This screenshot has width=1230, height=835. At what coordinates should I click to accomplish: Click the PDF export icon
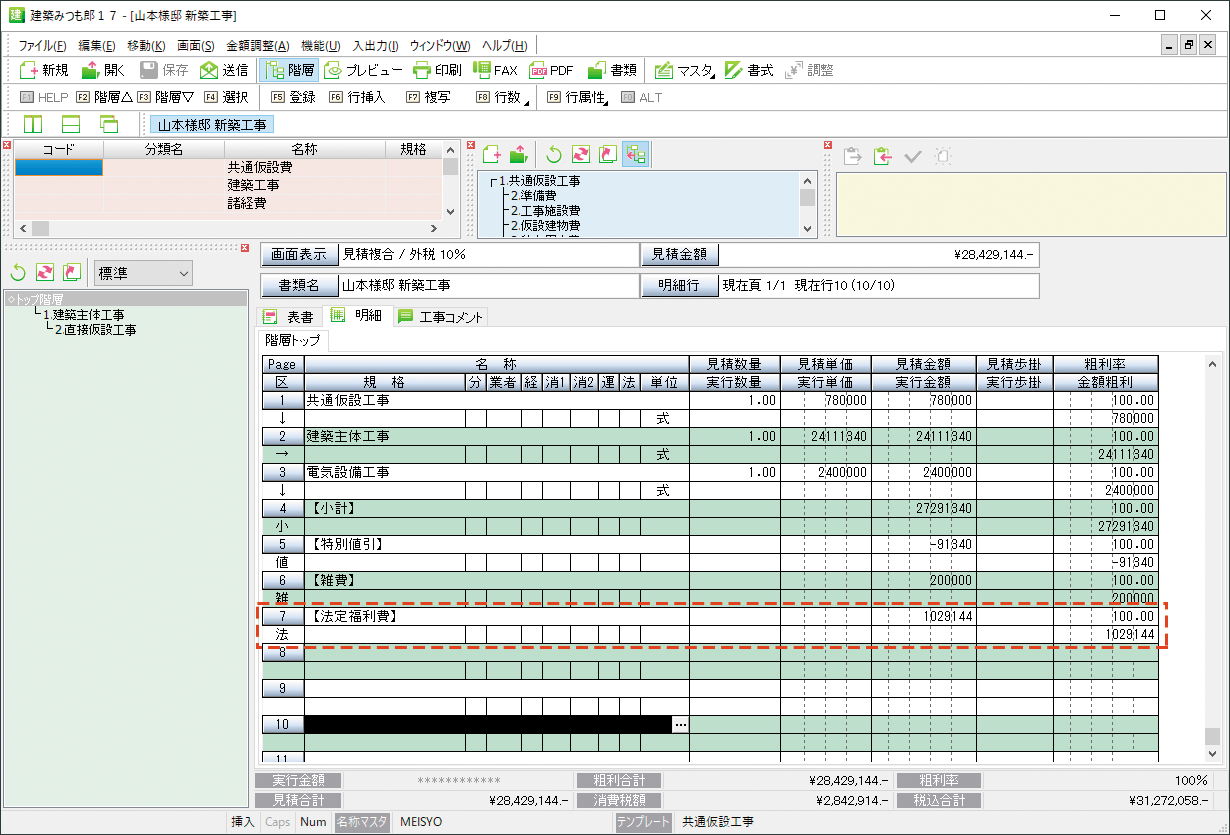click(539, 70)
